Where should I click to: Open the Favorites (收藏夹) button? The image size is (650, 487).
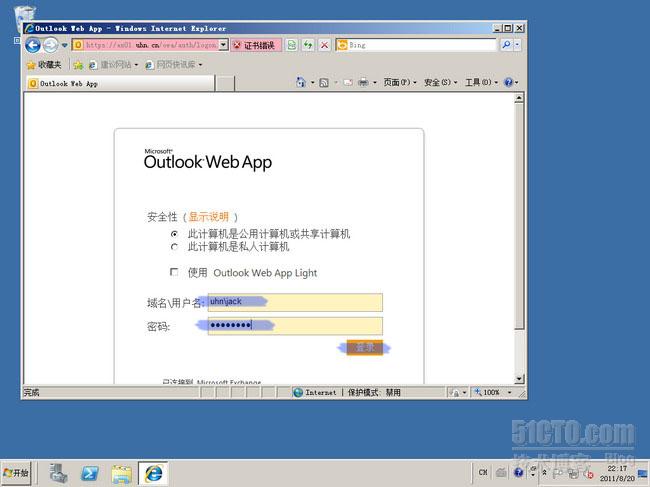coord(44,65)
